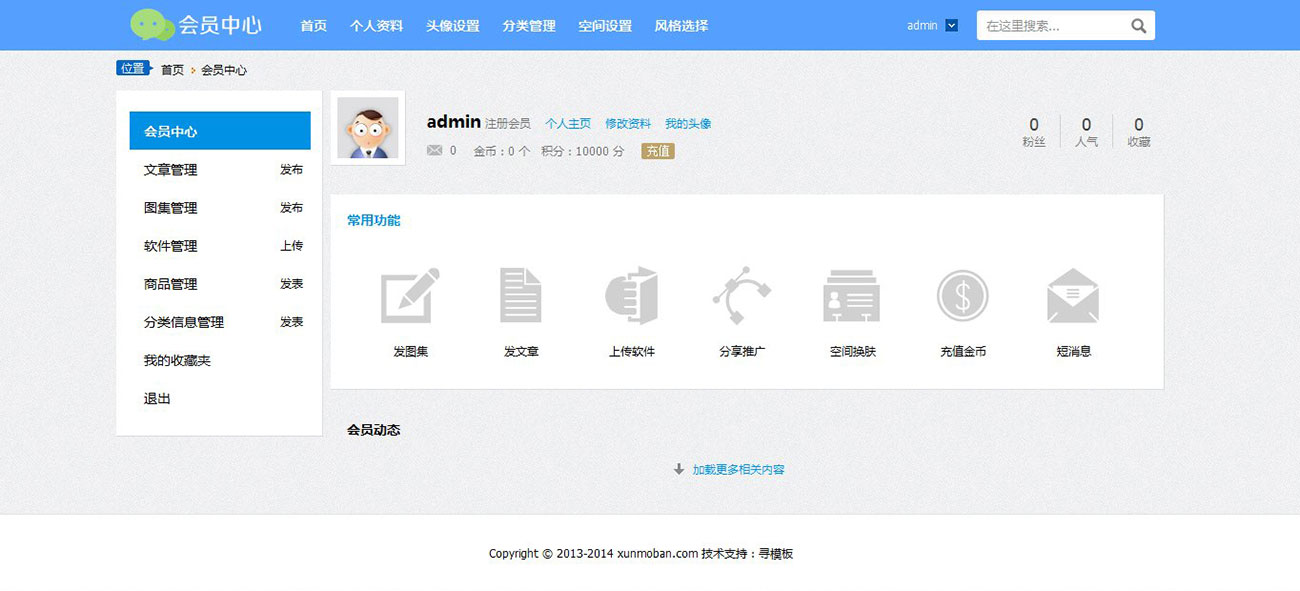Click the 充值 recharge button
The image size is (1300, 591).
[658, 151]
